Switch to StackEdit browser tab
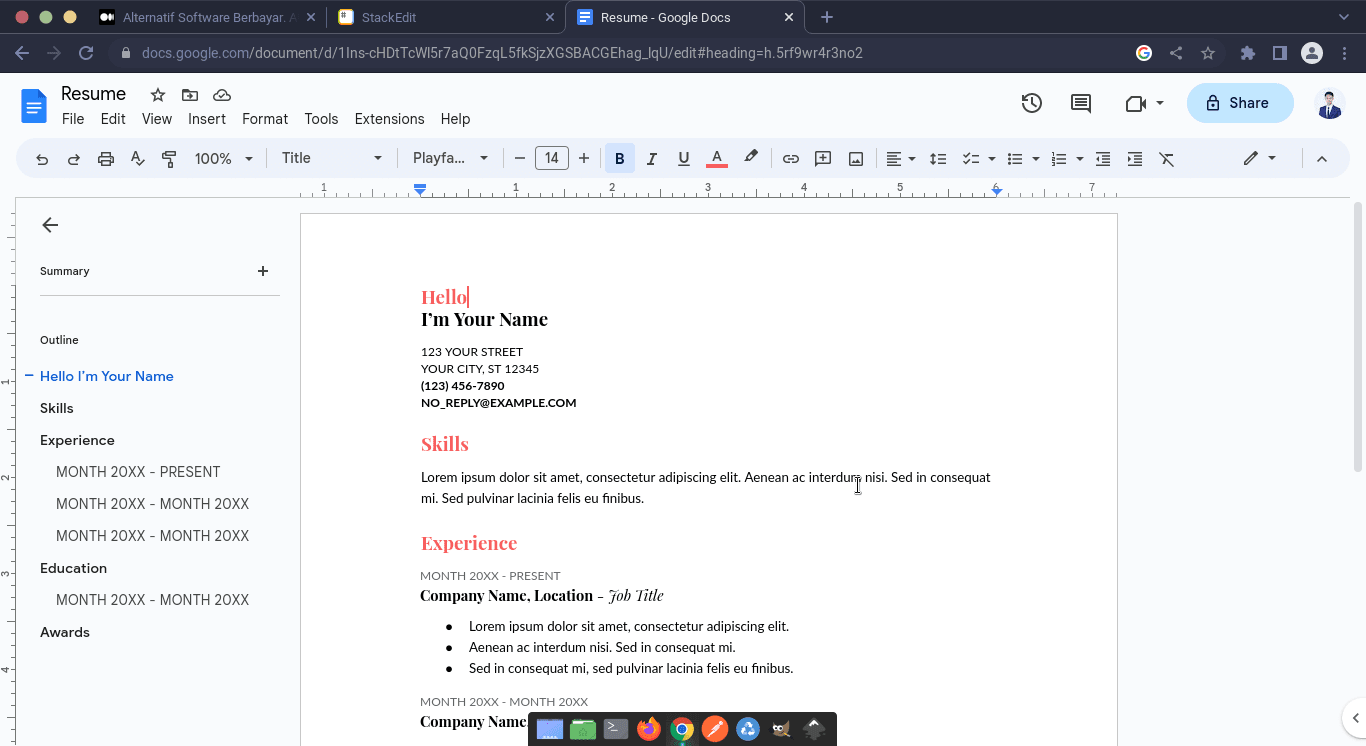The width and height of the screenshot is (1366, 746). [446, 17]
